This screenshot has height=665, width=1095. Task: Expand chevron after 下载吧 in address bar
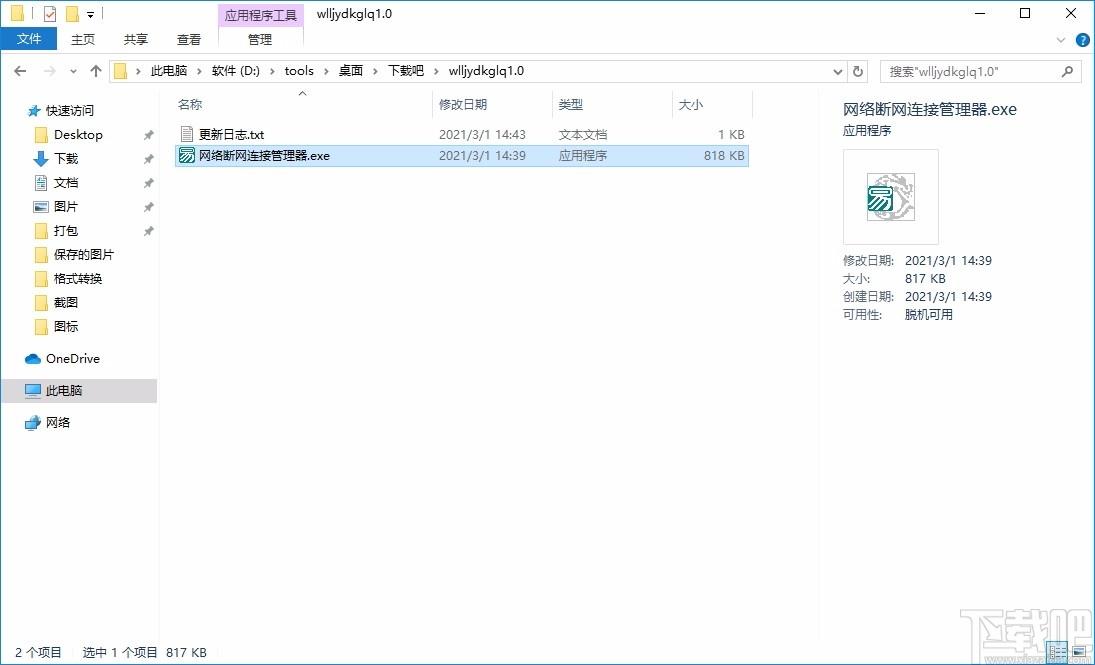coord(436,71)
